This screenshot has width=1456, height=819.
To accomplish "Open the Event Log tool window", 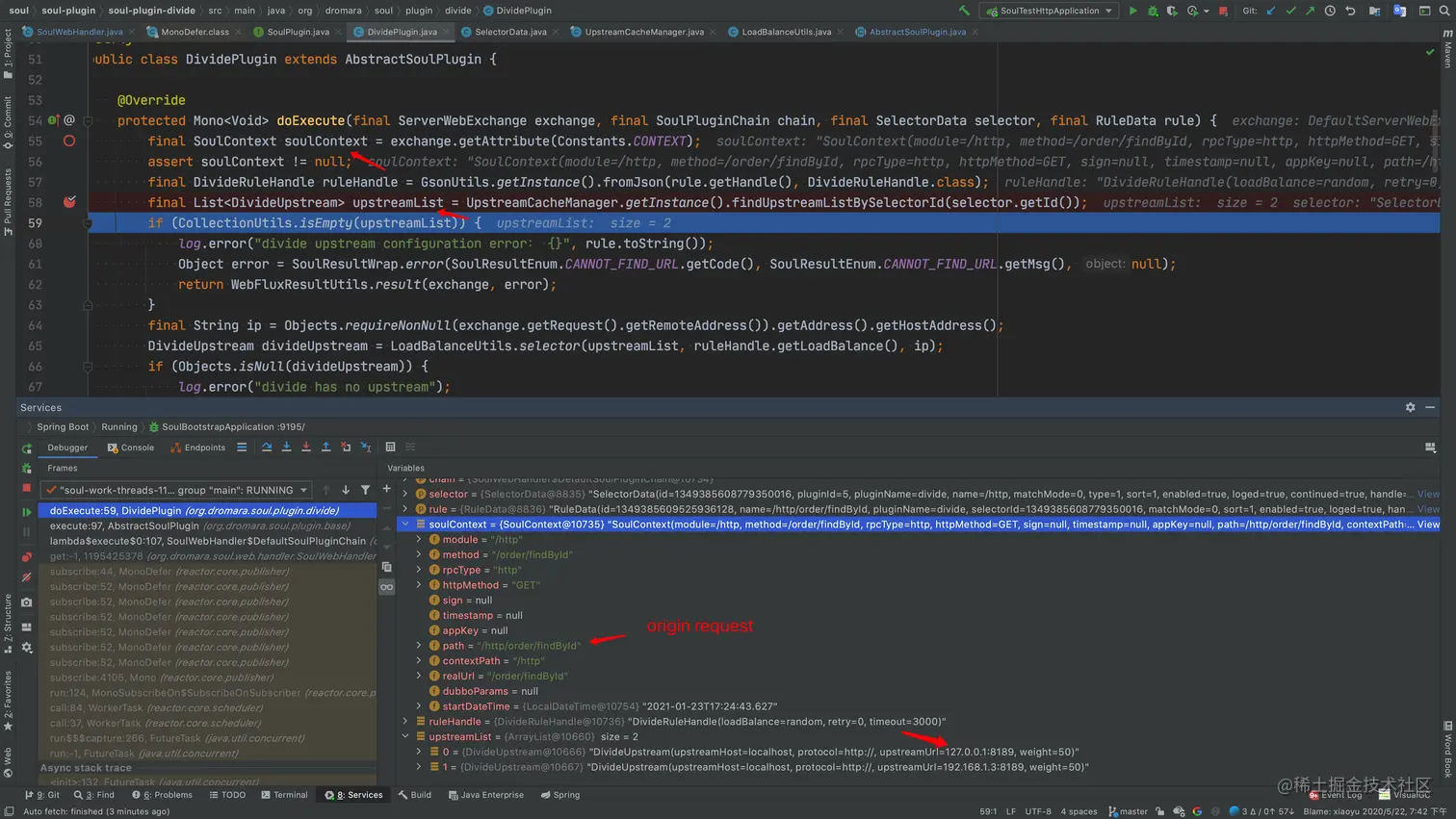I will (1336, 795).
